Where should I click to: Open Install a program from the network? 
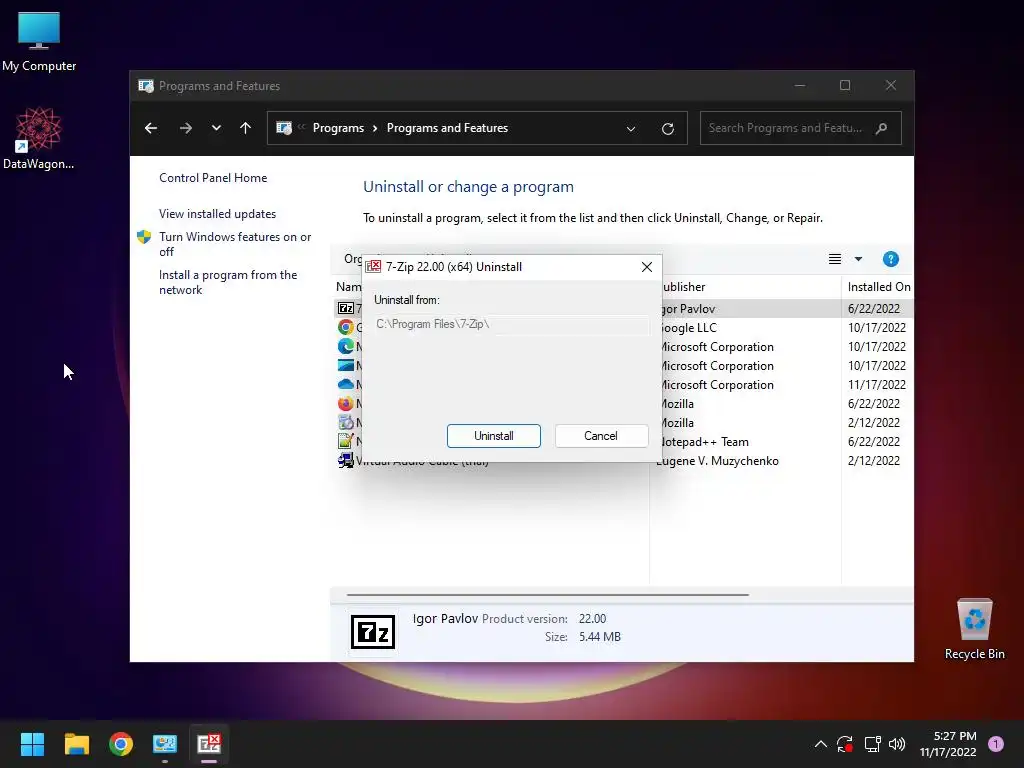point(228,282)
